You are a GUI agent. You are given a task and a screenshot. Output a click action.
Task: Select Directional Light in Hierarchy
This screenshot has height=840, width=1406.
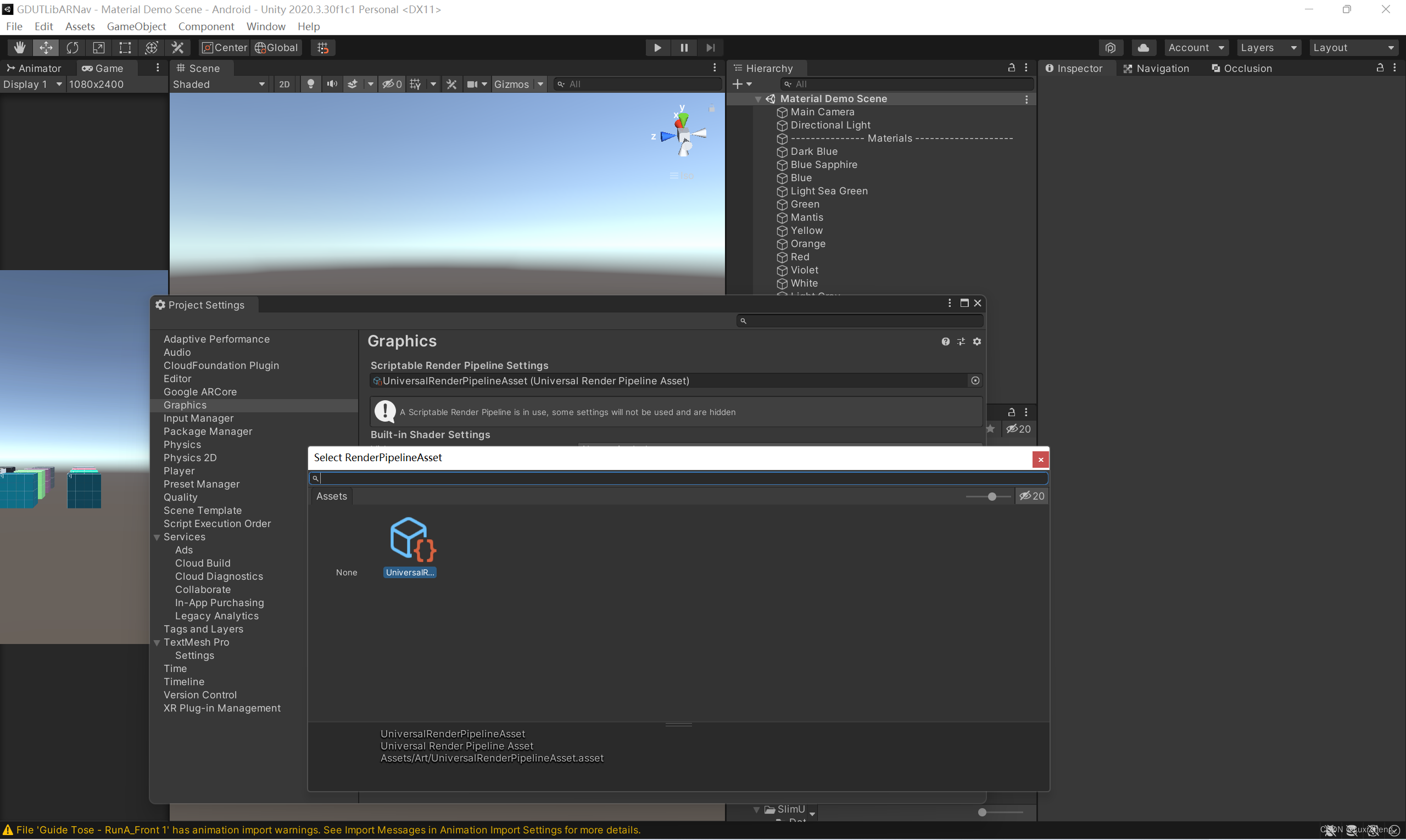point(830,125)
